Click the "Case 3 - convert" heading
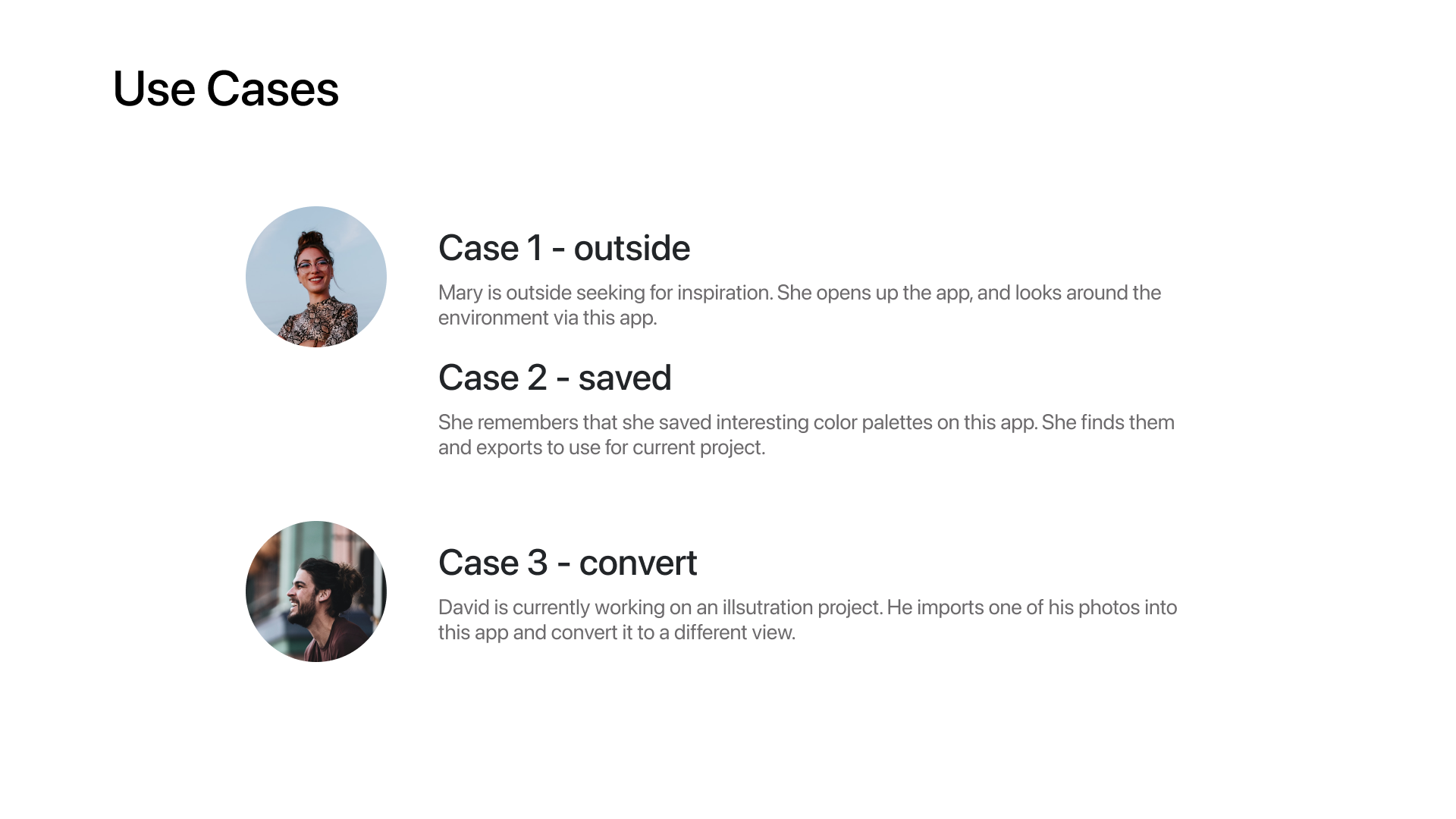Image resolution: width=1456 pixels, height=819 pixels. 567,563
